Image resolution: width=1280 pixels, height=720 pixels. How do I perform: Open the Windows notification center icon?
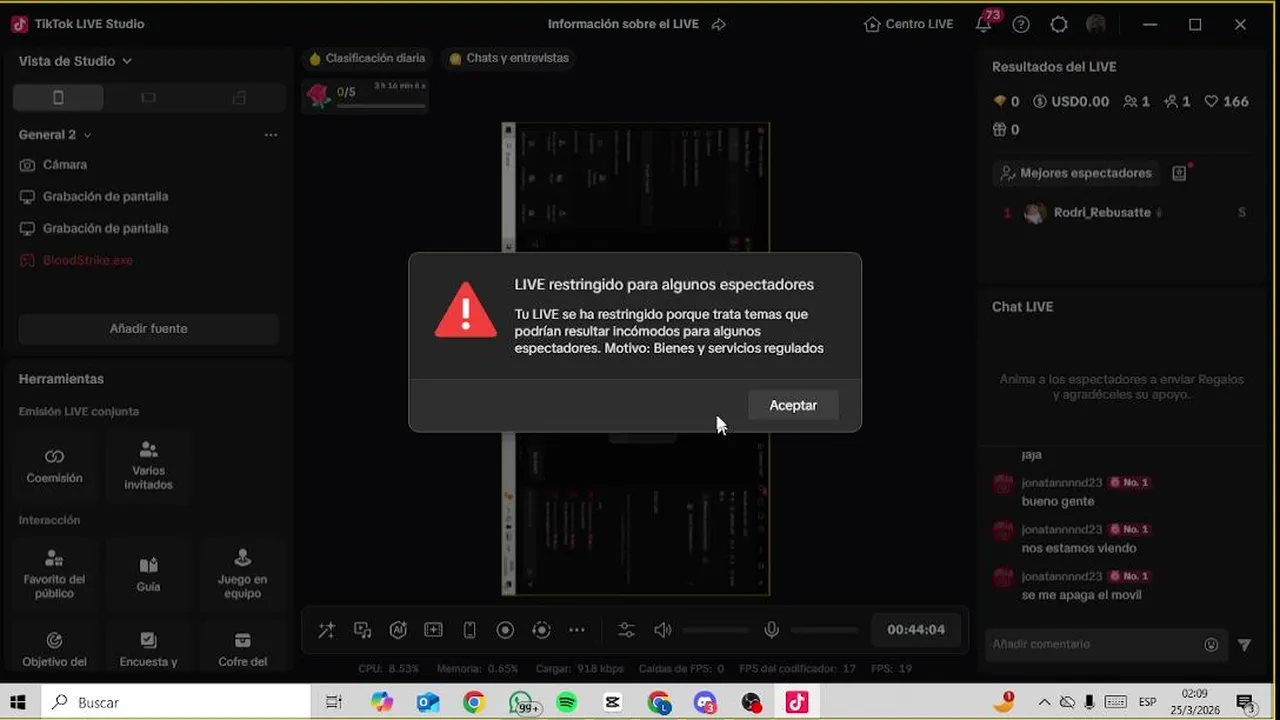1245,703
